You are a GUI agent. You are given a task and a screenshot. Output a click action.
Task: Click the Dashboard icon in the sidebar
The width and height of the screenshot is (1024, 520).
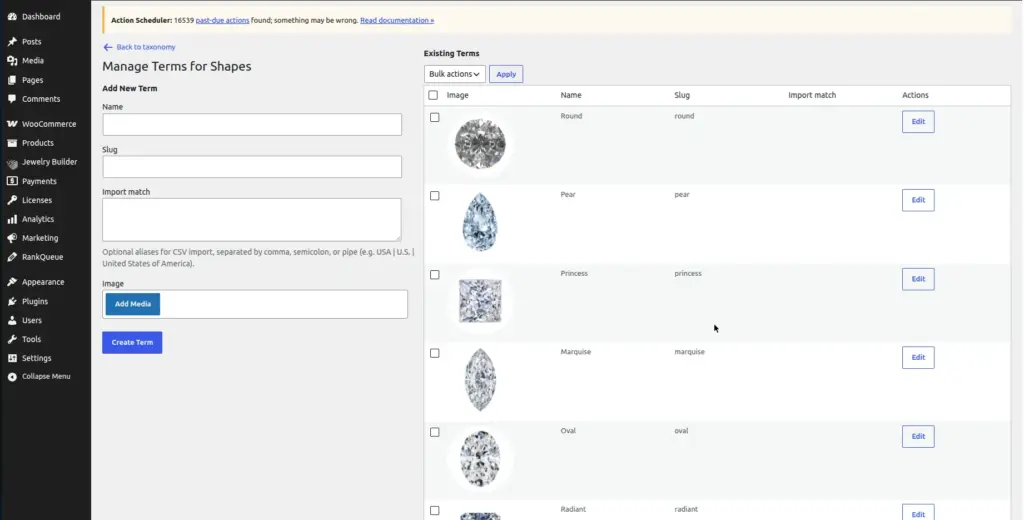point(12,16)
